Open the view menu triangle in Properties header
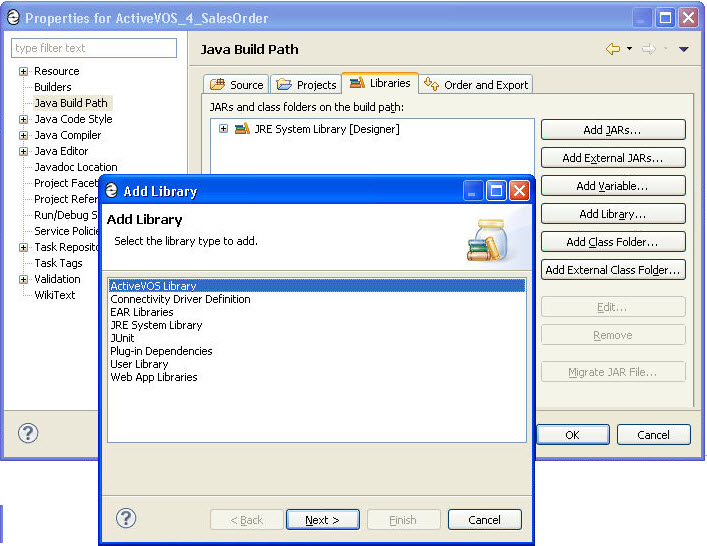Image resolution: width=707 pixels, height=546 pixels. (x=684, y=49)
